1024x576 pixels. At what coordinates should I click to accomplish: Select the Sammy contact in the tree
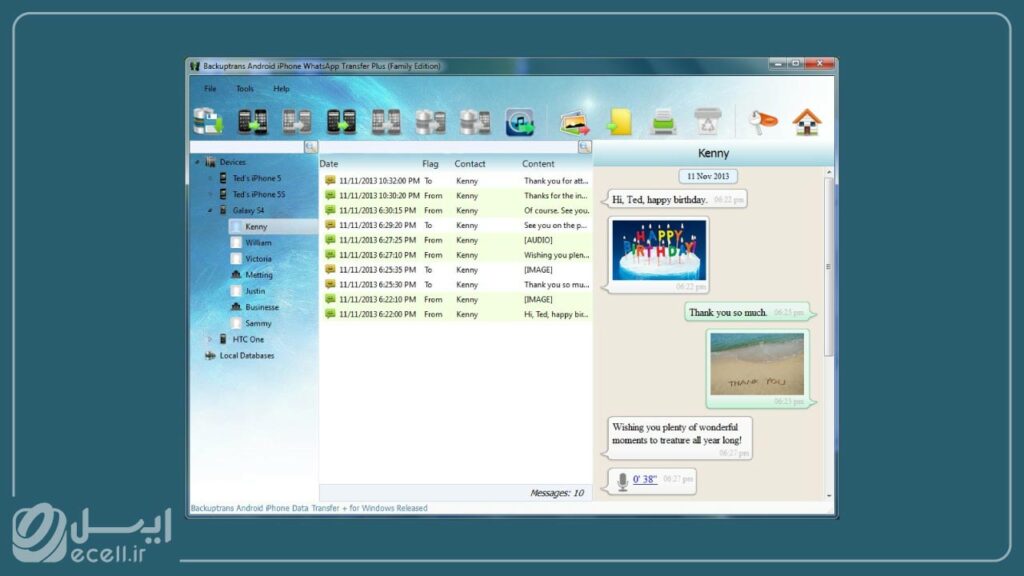(258, 323)
